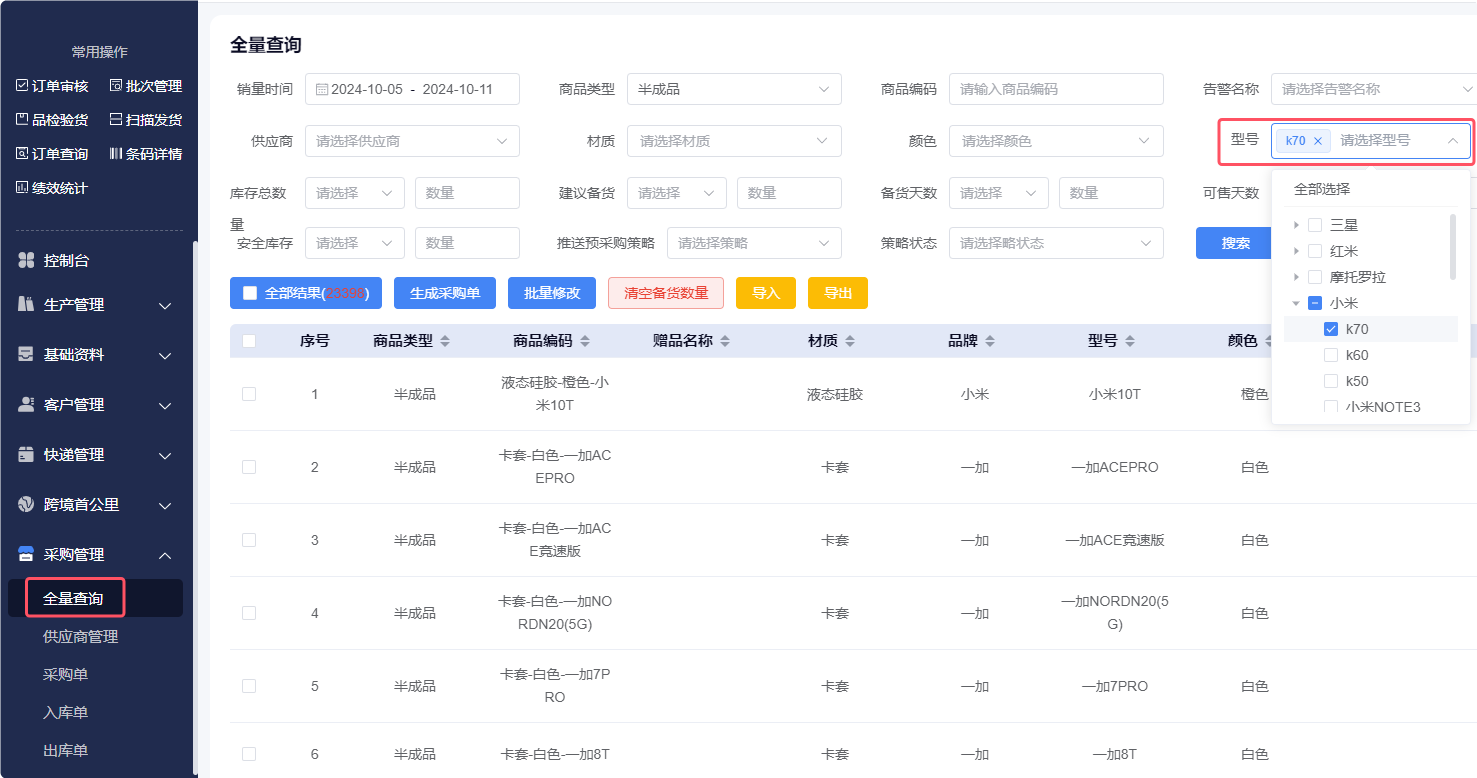Click the 搜索 button
This screenshot has width=1477, height=778.
tap(1235, 243)
